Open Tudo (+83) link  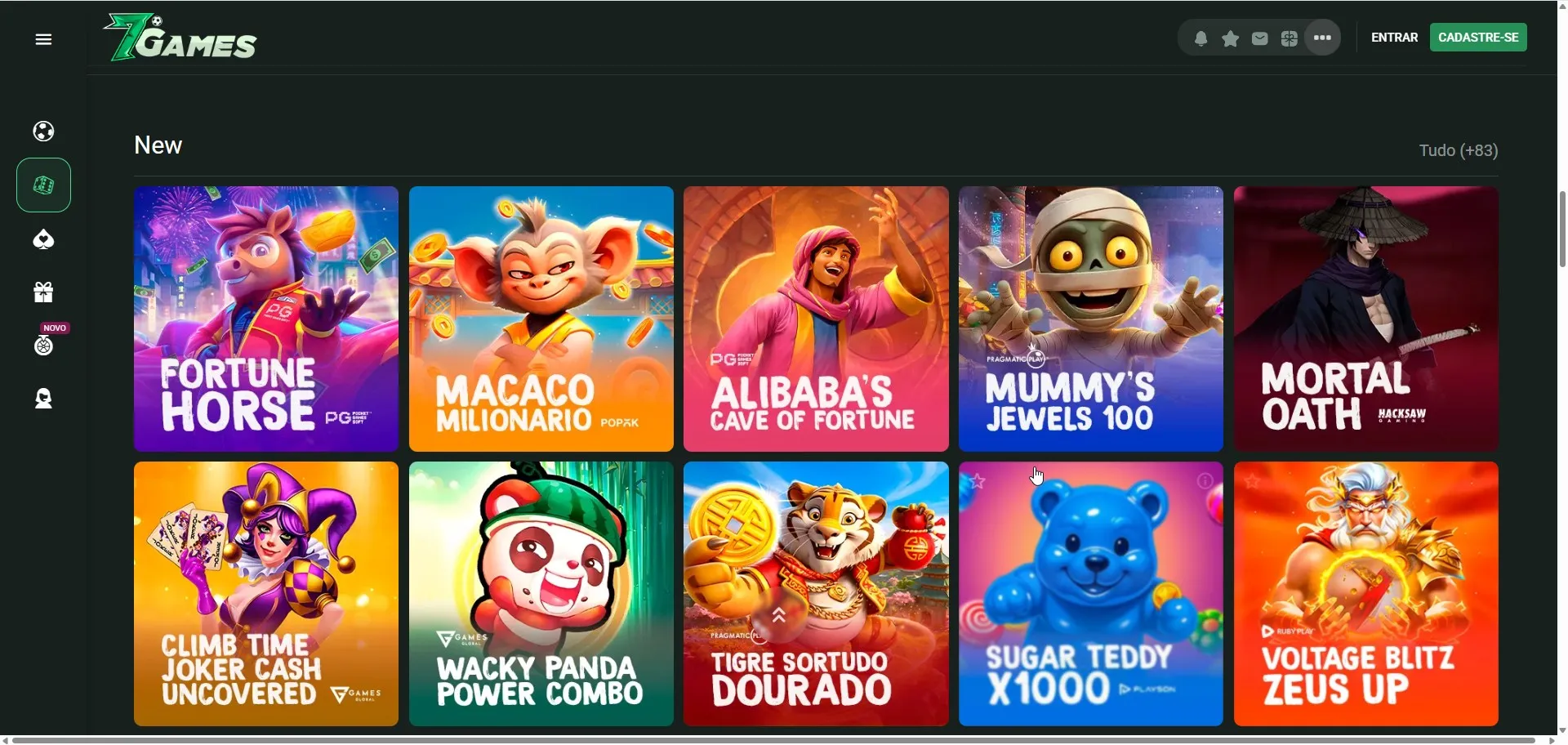tap(1458, 150)
